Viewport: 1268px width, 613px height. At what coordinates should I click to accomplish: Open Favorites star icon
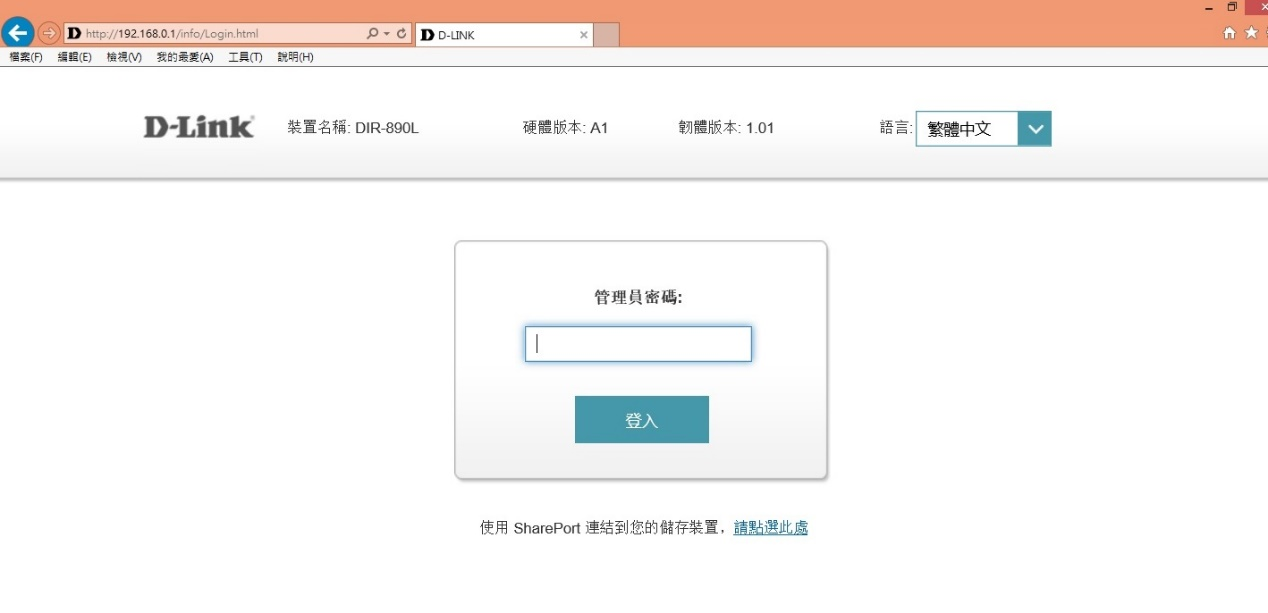pos(1251,33)
